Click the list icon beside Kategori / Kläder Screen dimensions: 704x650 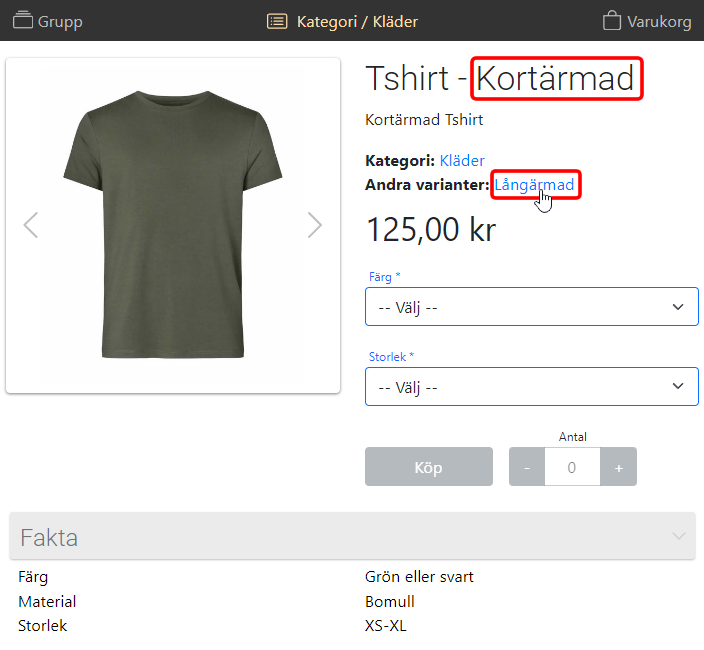[x=278, y=21]
